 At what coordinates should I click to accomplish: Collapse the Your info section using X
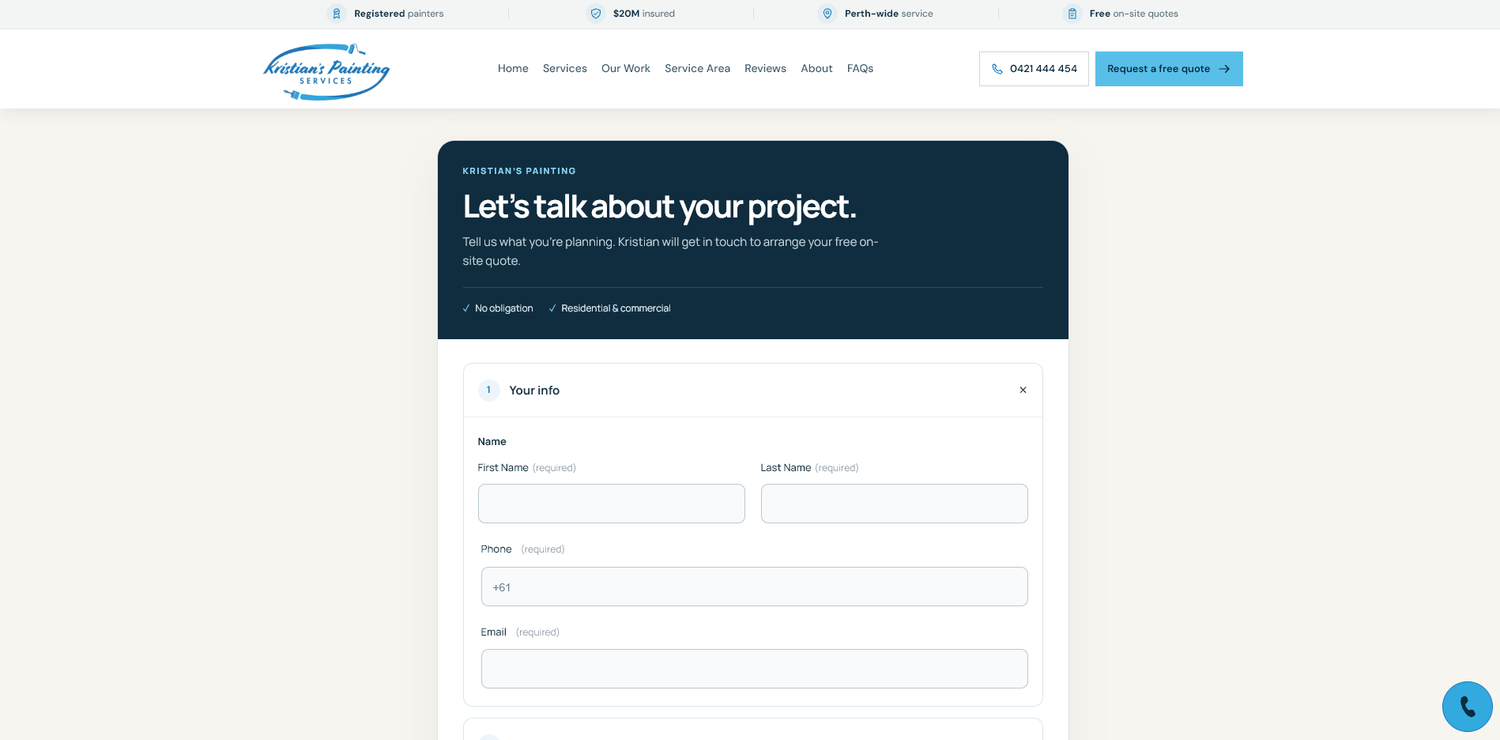[x=1023, y=390]
